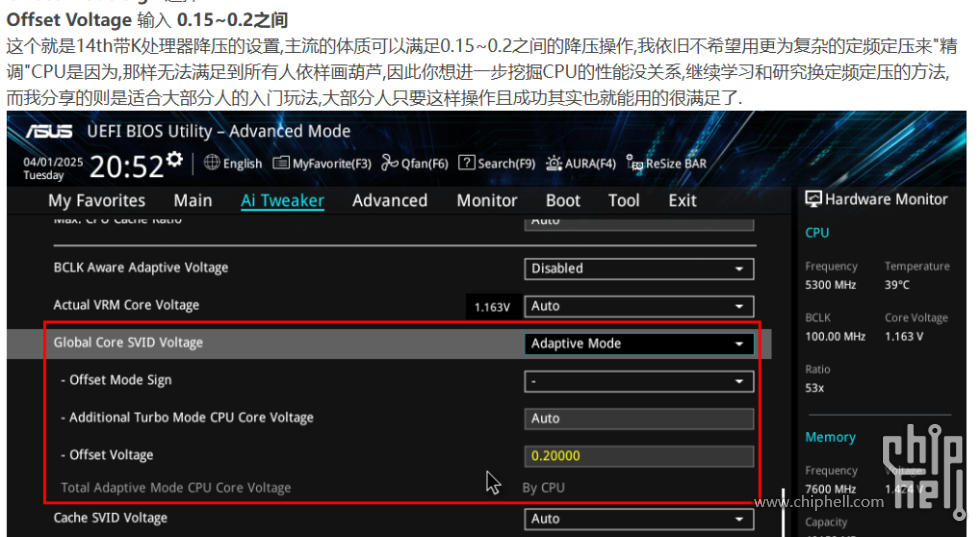Screen dimensions: 980x537
Task: Click the ASUS logo
Action: [49, 131]
